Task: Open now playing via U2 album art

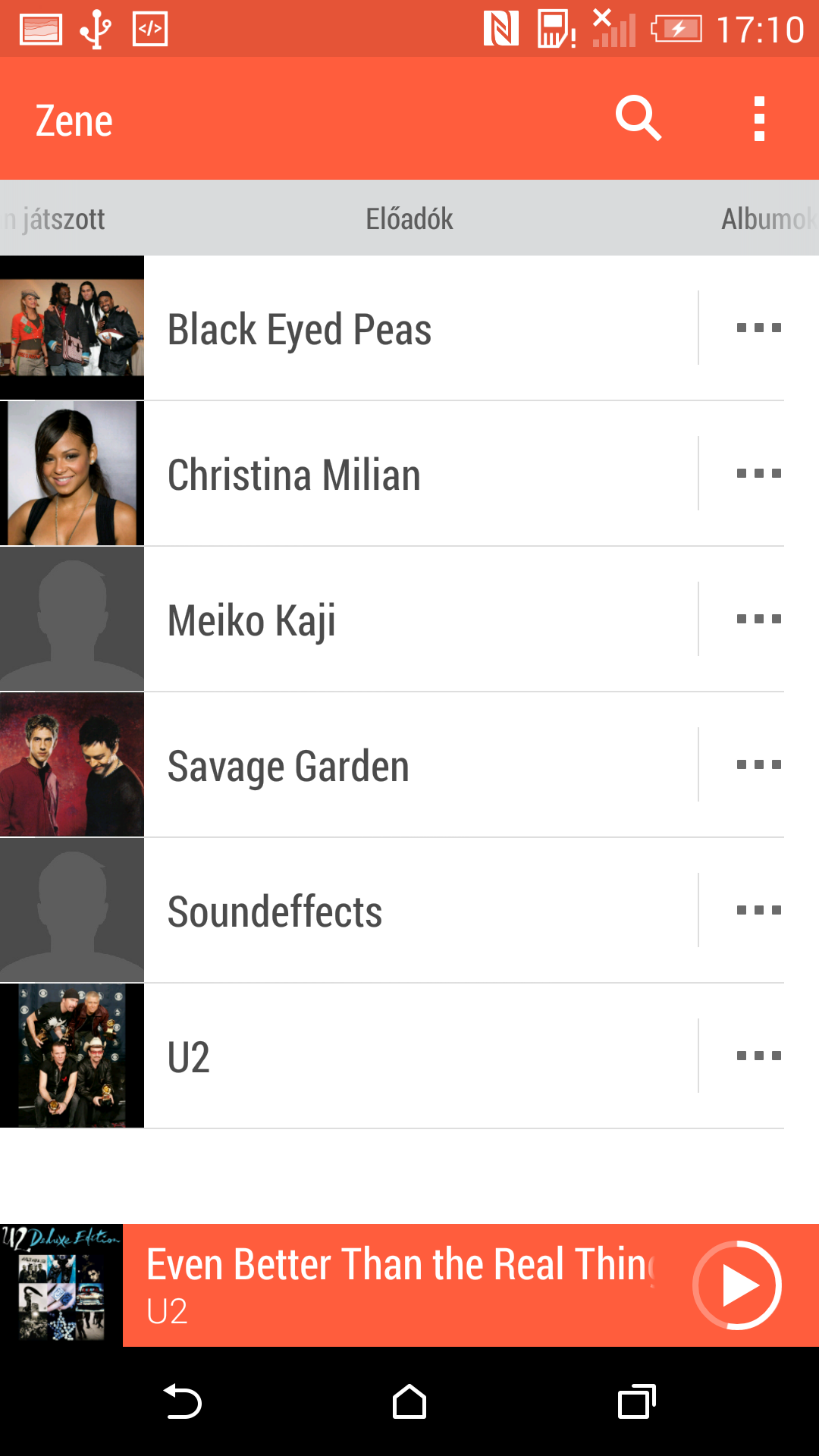Action: [61, 1285]
